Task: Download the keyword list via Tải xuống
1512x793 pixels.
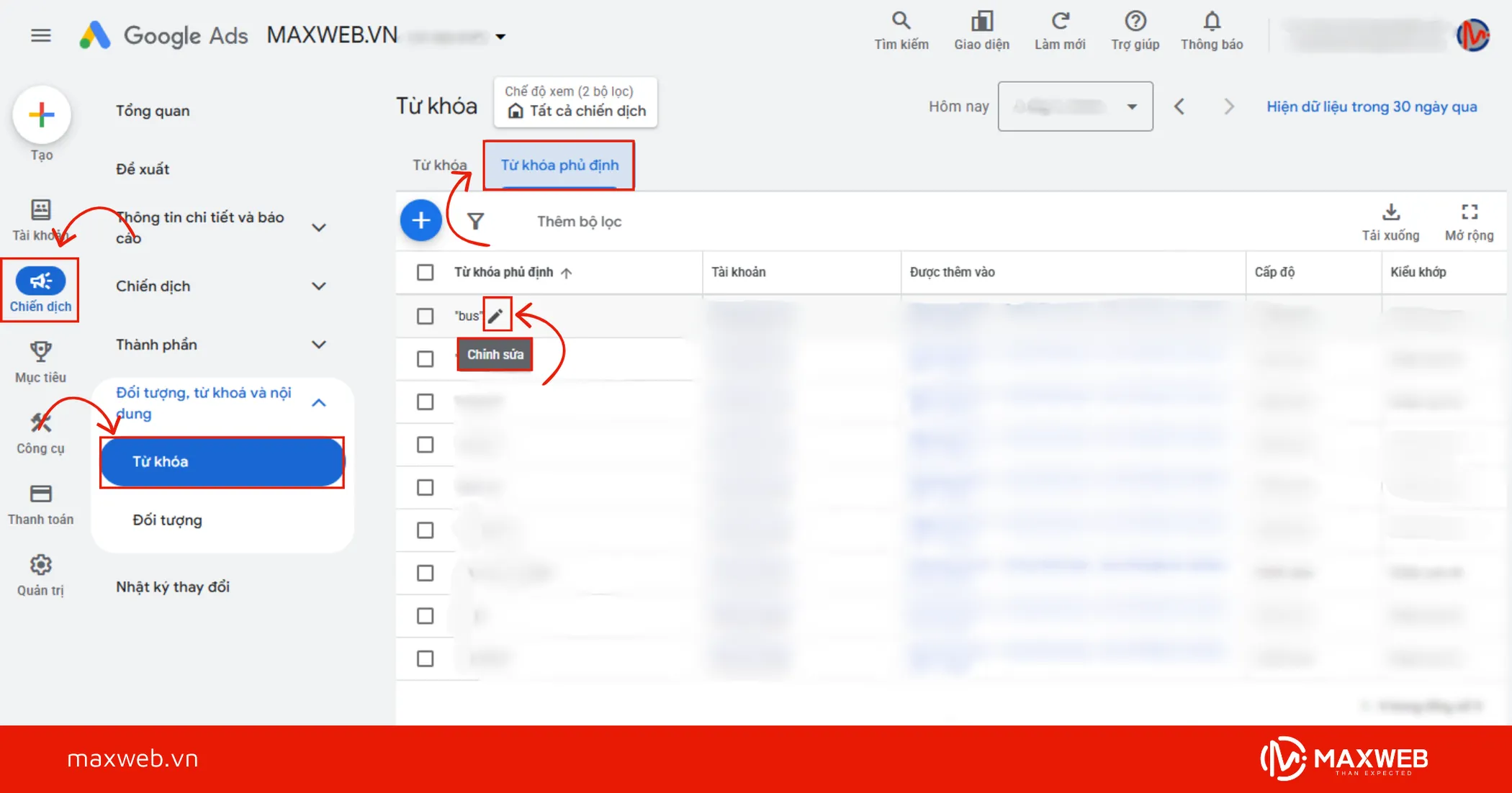Action: click(x=1391, y=221)
